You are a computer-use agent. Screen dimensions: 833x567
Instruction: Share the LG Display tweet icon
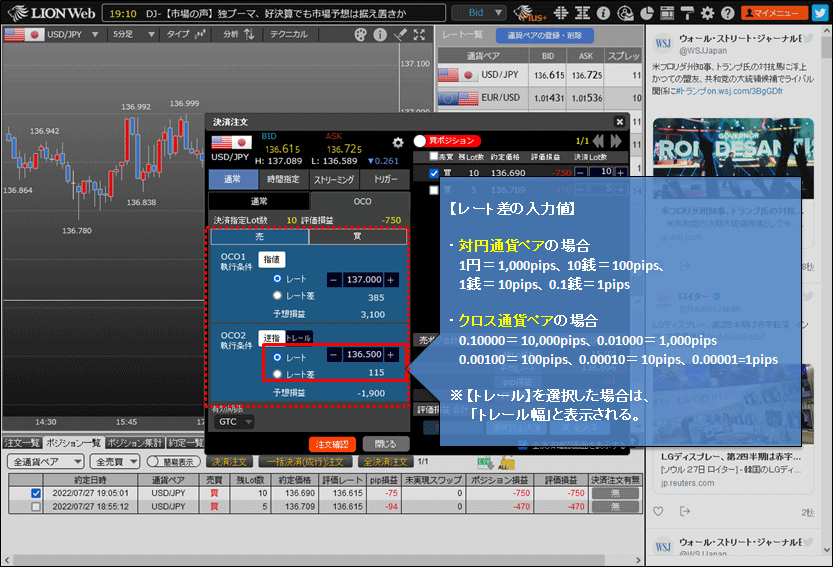(x=685, y=511)
